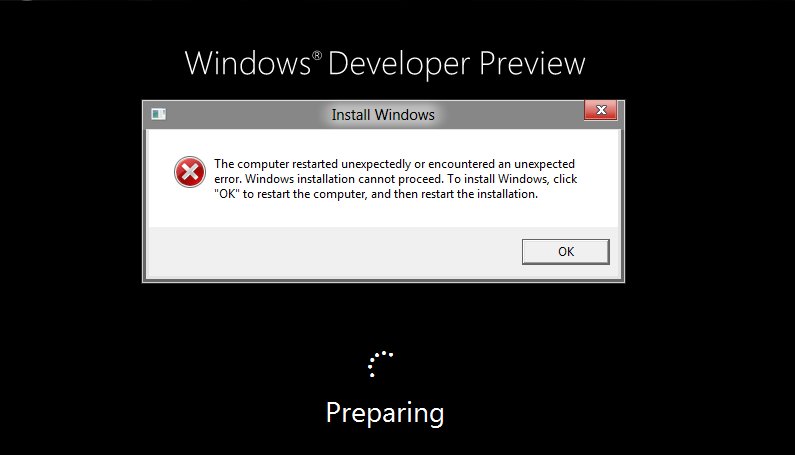Click white dialog area below the error message
The image size is (795, 455).
click(x=383, y=214)
